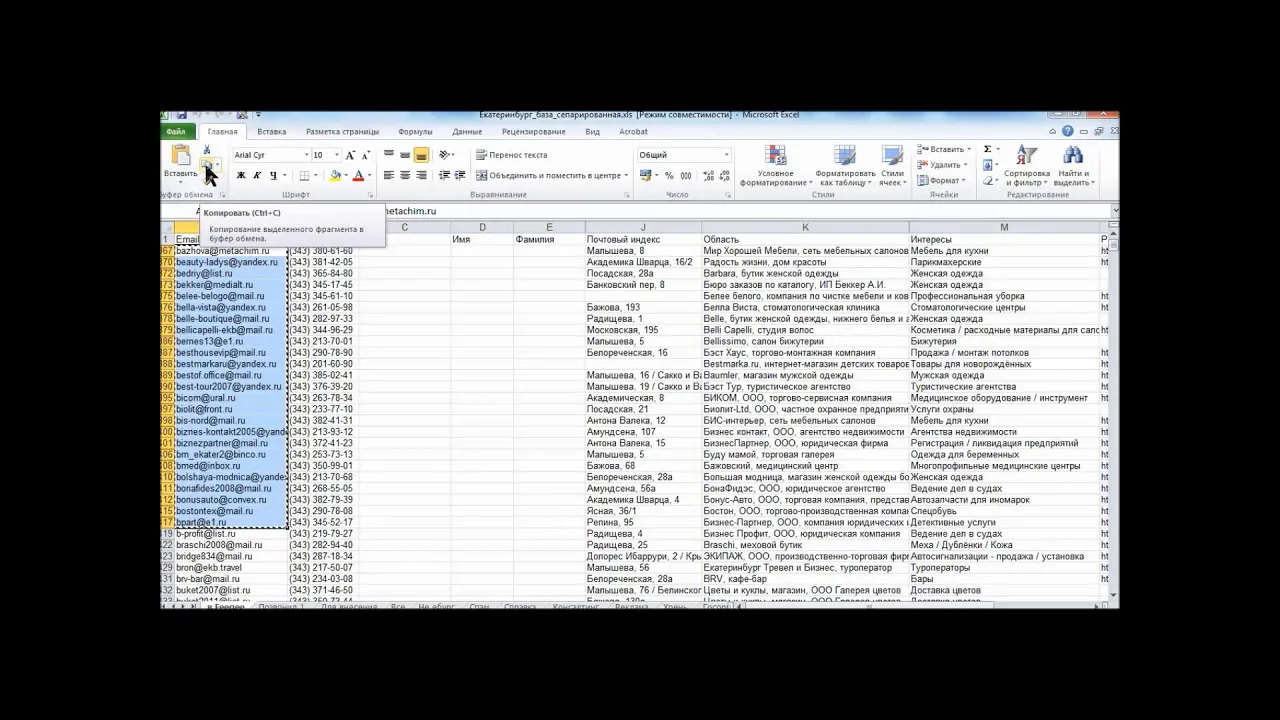Image resolution: width=1280 pixels, height=720 pixels.
Task: Click Перенос текста (wrap text) button
Action: point(512,155)
